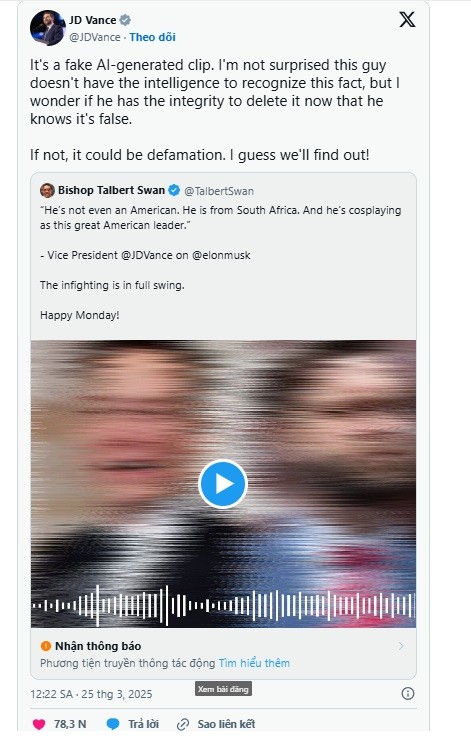Open the @TalbertSwan handle in quoted tweet
This screenshot has height=745, width=471.
click(x=219, y=191)
